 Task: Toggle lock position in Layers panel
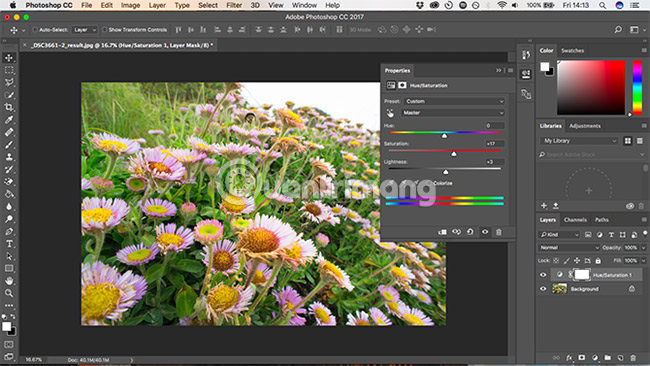(577, 261)
